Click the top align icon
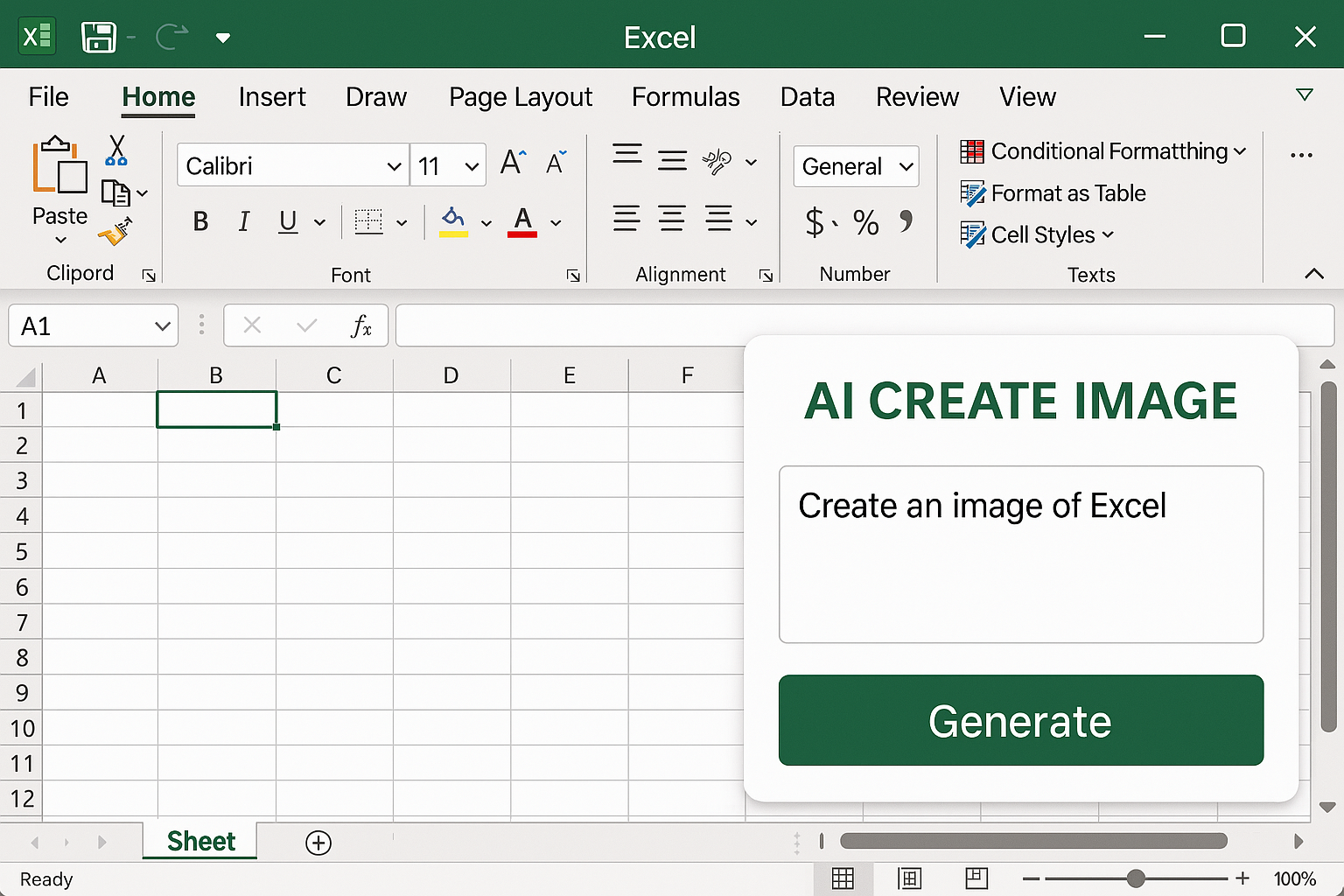The image size is (1344, 896). 627,155
